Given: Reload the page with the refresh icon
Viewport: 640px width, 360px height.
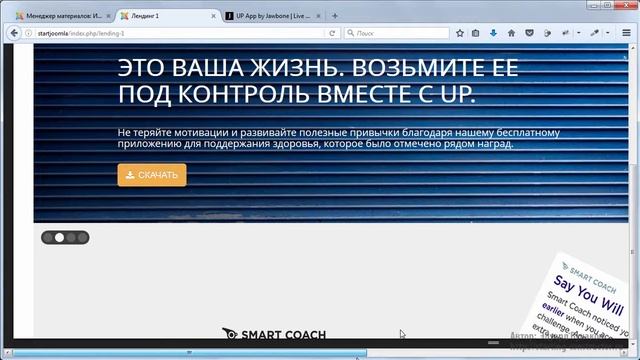Looking at the screenshot, I should coord(332,33).
